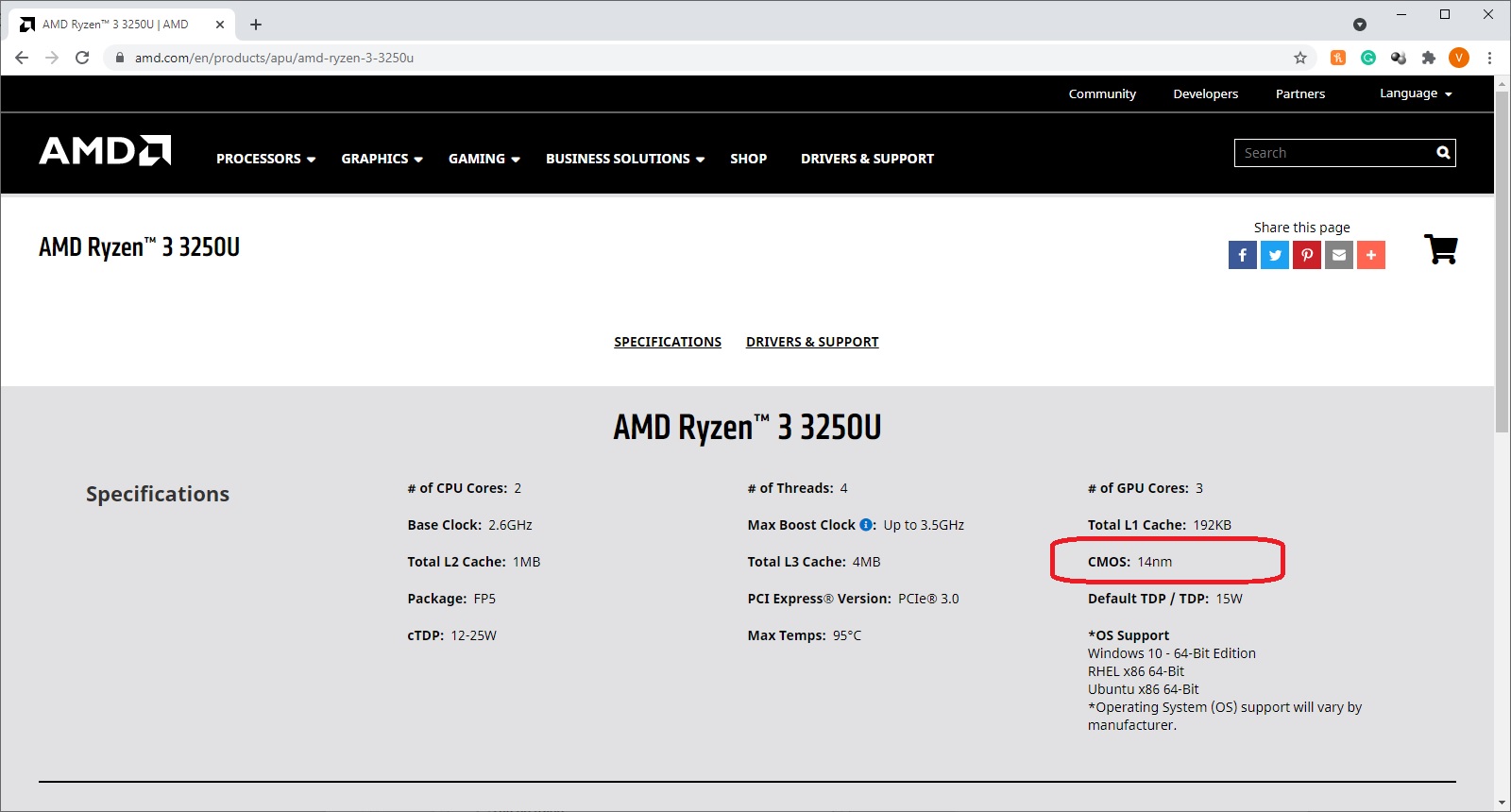Click the centered 'AMD Ryzen 3 3250U' heading

747,427
